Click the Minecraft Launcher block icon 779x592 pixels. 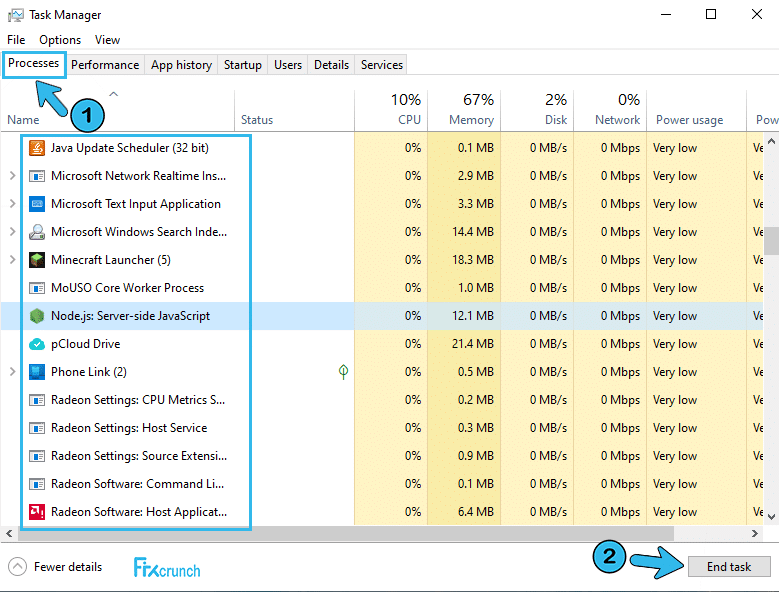pos(37,260)
